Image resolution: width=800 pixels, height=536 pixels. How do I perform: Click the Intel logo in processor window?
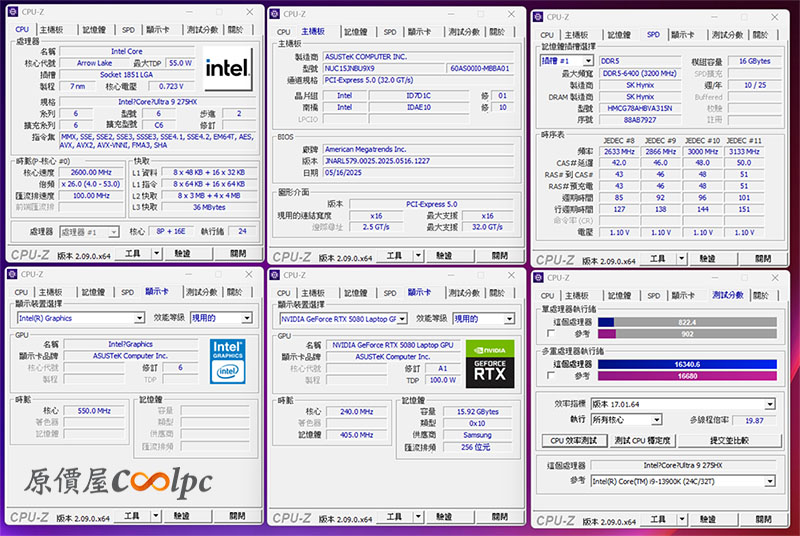[x=227, y=68]
